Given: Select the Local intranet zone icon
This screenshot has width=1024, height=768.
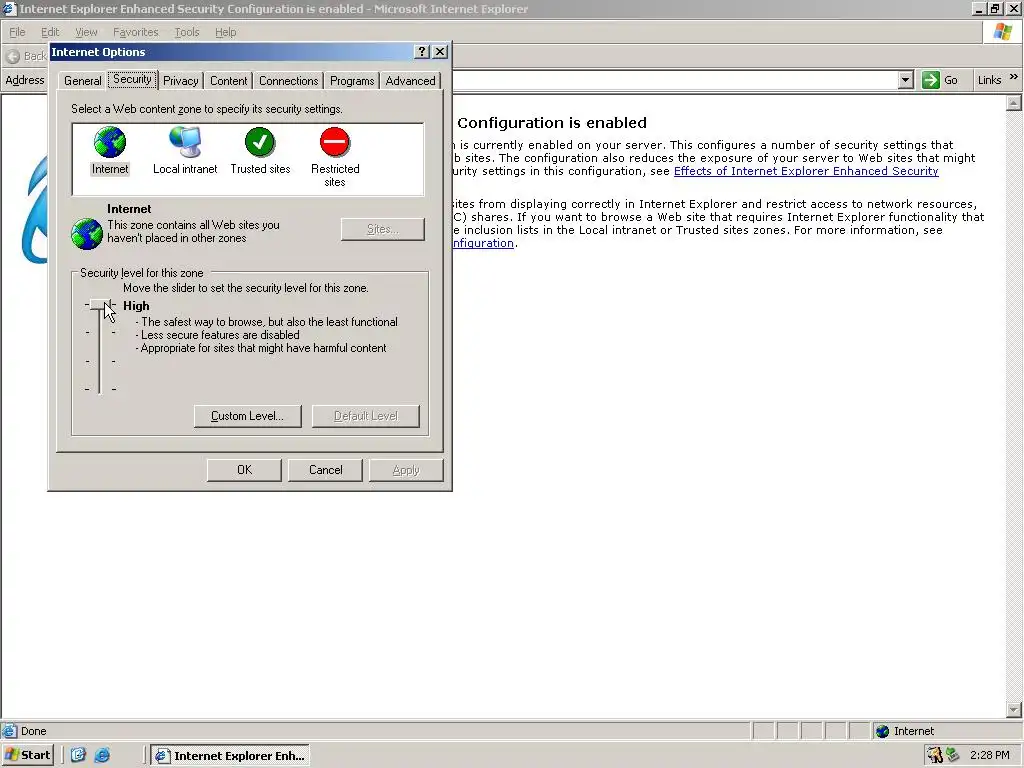Looking at the screenshot, I should pyautogui.click(x=185, y=142).
